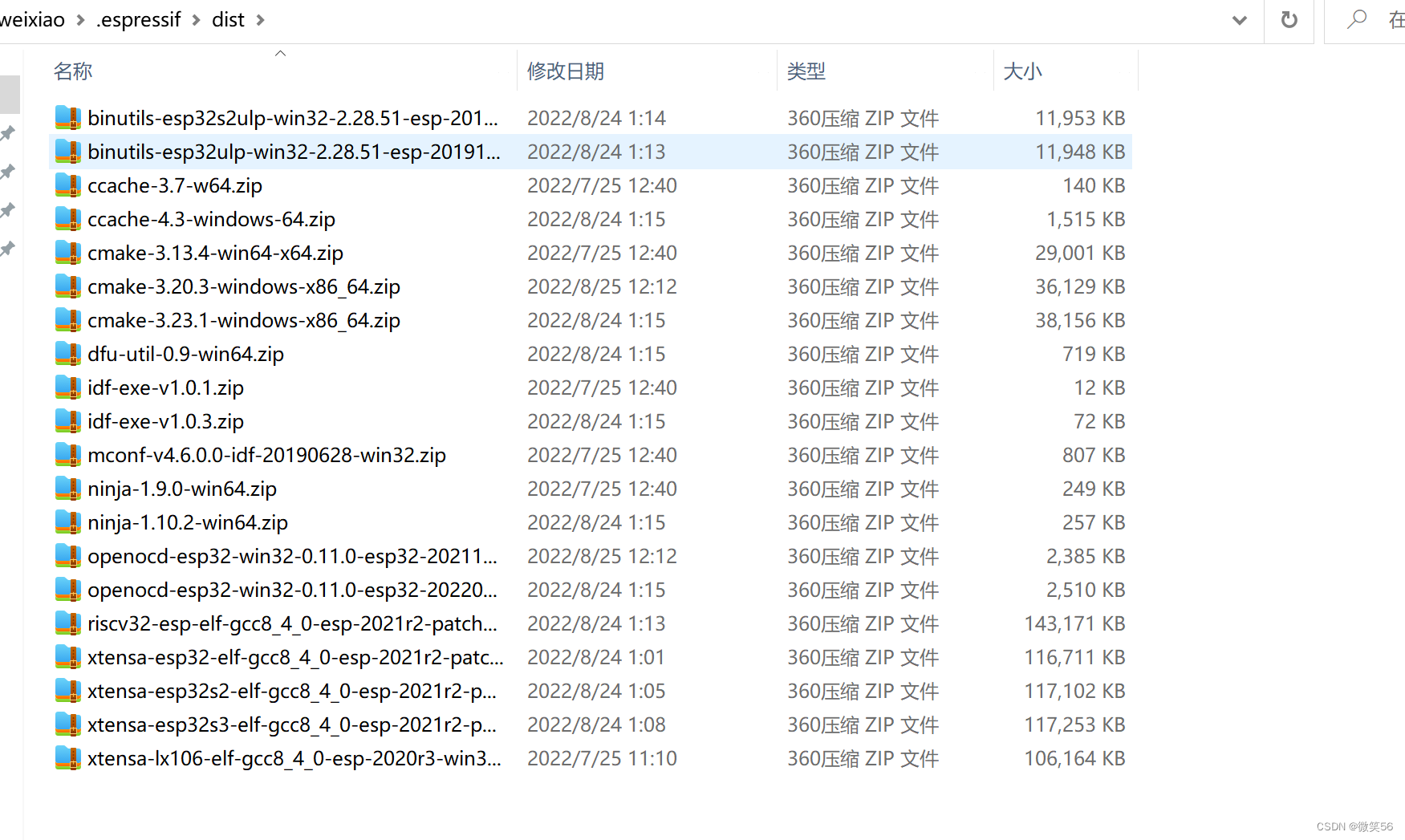Select file idf-exe-v1.0.1.zip
The width and height of the screenshot is (1405, 840).
pyautogui.click(x=165, y=388)
